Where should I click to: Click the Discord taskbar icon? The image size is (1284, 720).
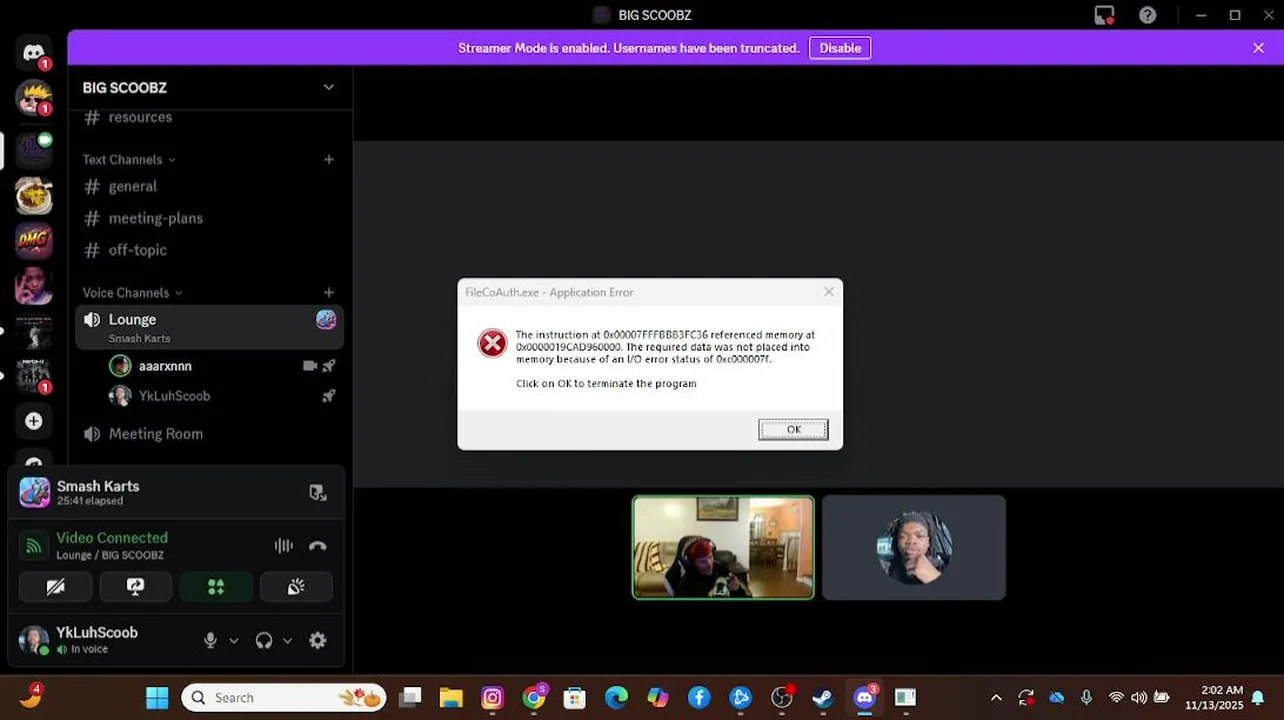865,697
